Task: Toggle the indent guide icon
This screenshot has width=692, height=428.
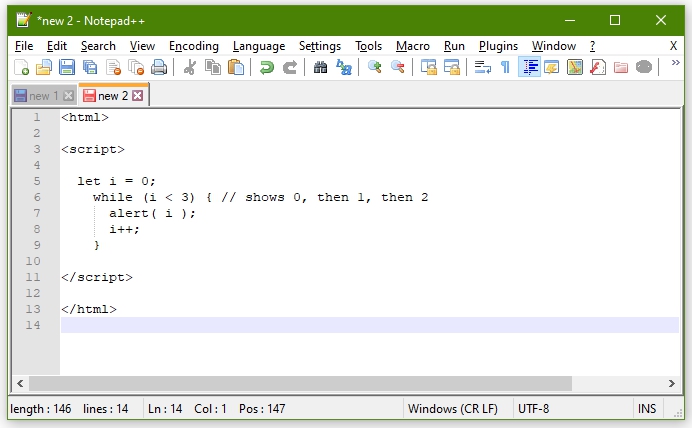Action: pyautogui.click(x=529, y=68)
